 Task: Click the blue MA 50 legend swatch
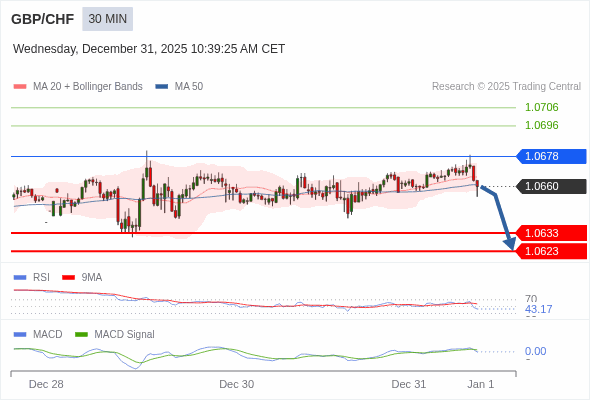pyautogui.click(x=162, y=87)
